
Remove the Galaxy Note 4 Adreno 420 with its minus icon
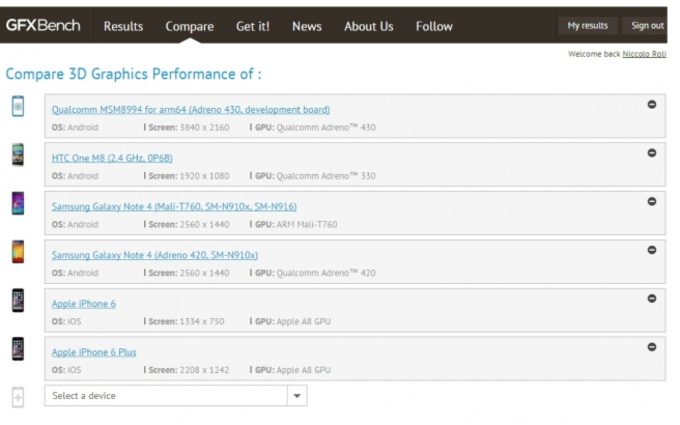651,250
